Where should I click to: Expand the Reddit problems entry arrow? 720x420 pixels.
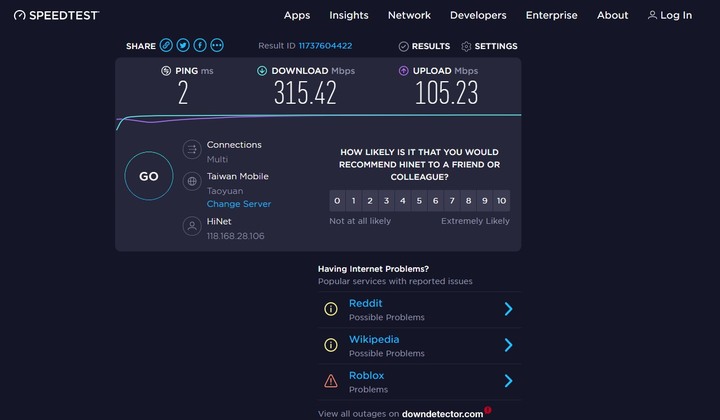pyautogui.click(x=508, y=309)
